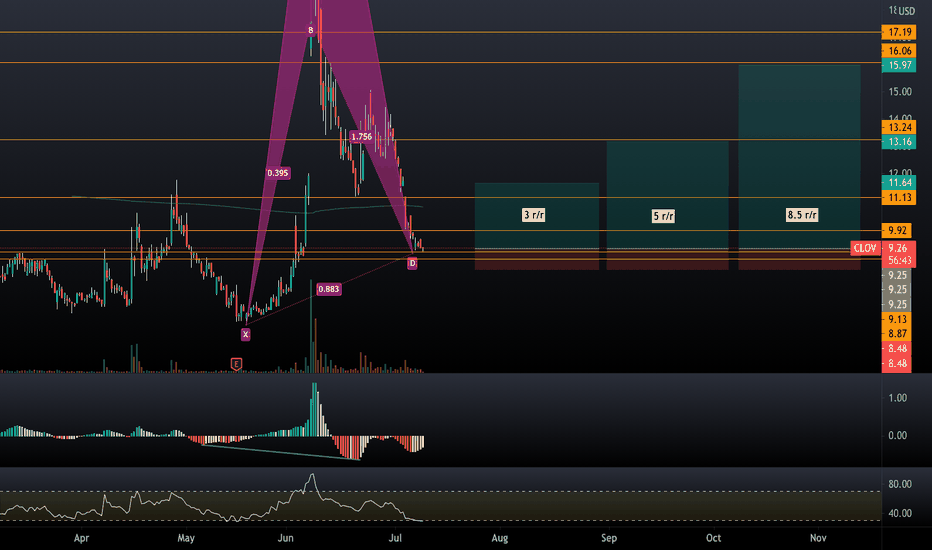The width and height of the screenshot is (932, 550).
Task: Select the 13.16 target price label
Action: point(899,142)
